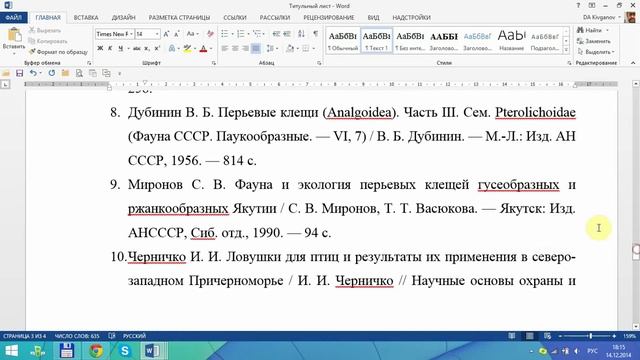Open the Change Case (Aa) dropdown
The height and width of the screenshot is (360, 640).
192,34
